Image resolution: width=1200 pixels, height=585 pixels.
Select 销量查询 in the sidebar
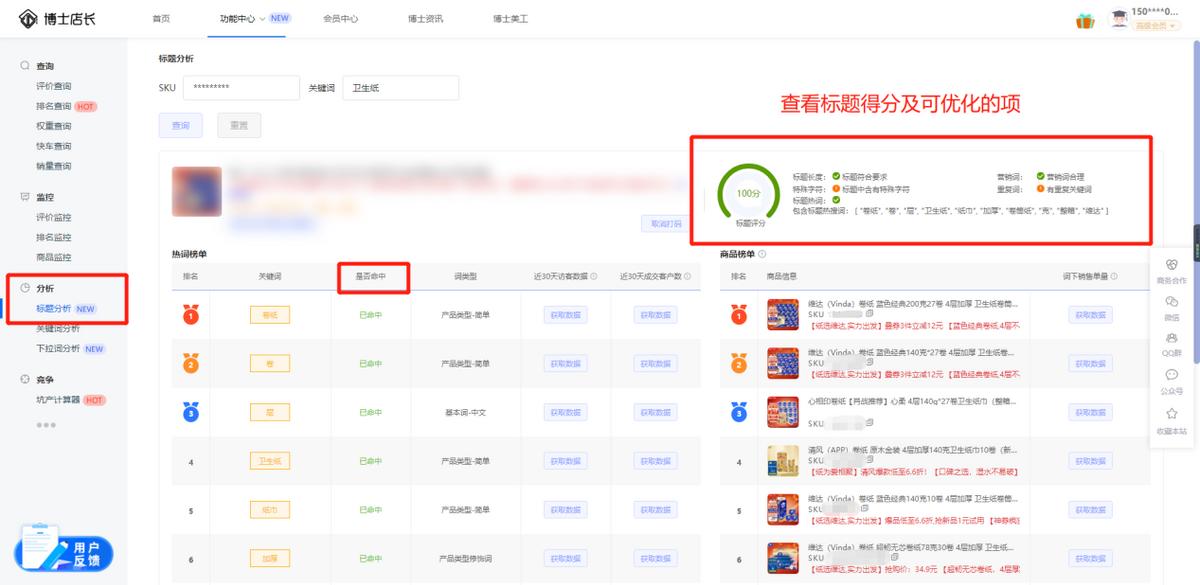click(54, 166)
